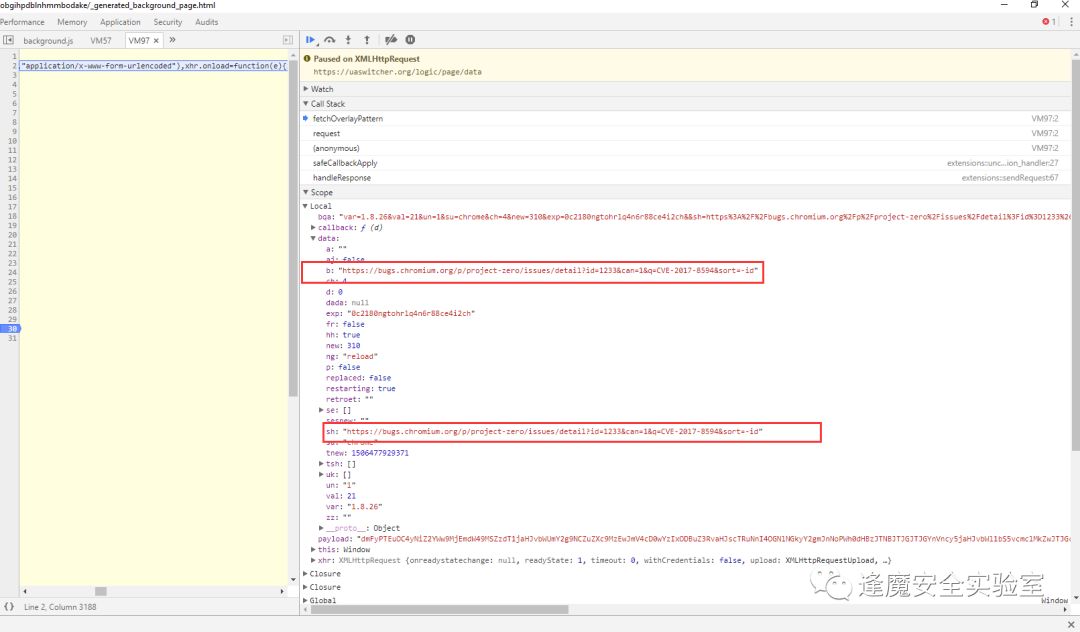This screenshot has width=1080, height=632.
Task: Expand the uk array
Action: pyautogui.click(x=322, y=474)
